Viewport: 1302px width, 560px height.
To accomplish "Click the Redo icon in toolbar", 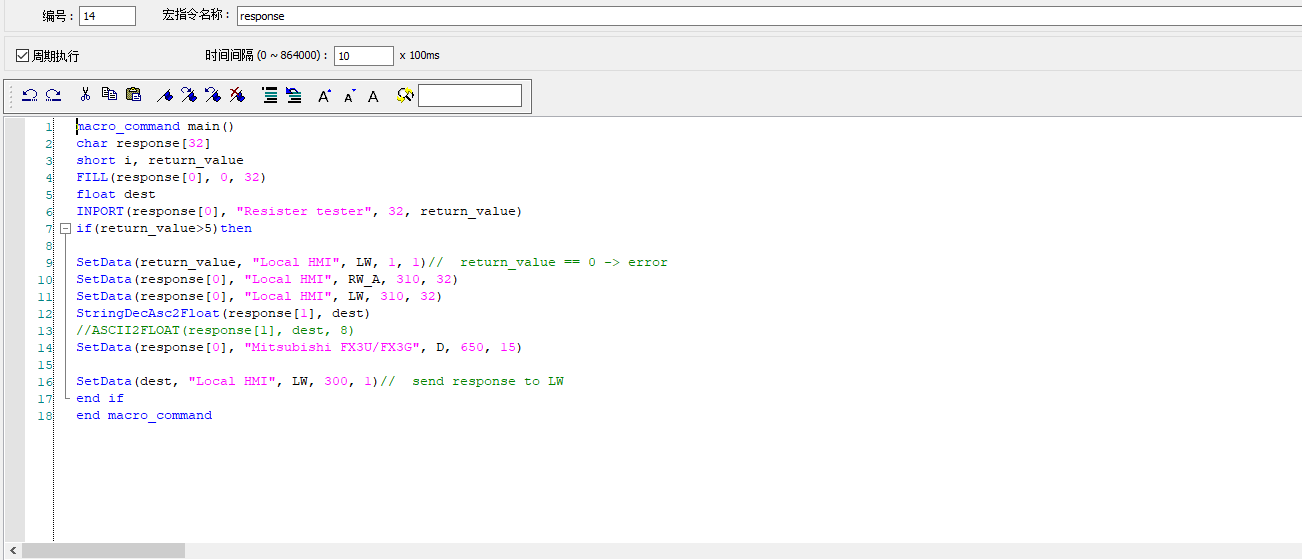I will point(54,95).
